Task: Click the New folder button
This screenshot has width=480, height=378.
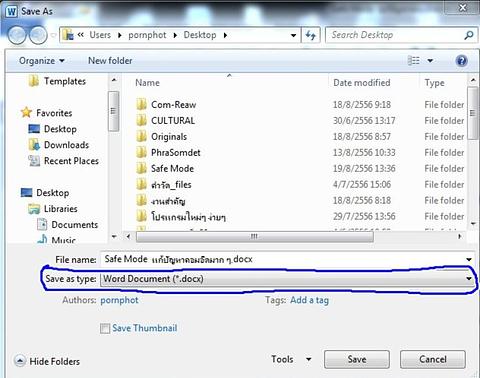Action: pyautogui.click(x=110, y=61)
